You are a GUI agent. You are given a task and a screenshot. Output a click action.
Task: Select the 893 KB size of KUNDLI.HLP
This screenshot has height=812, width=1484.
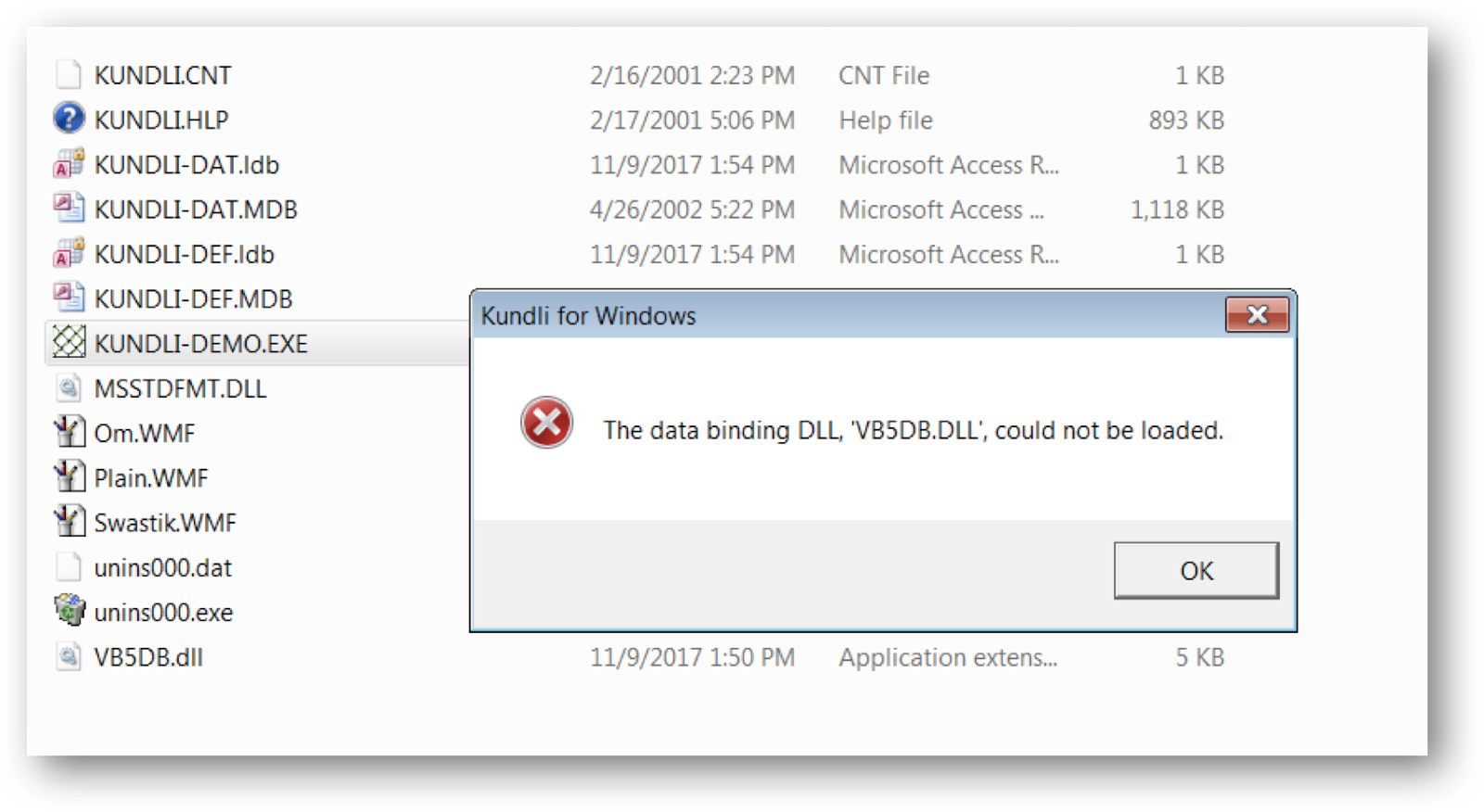click(x=1186, y=120)
